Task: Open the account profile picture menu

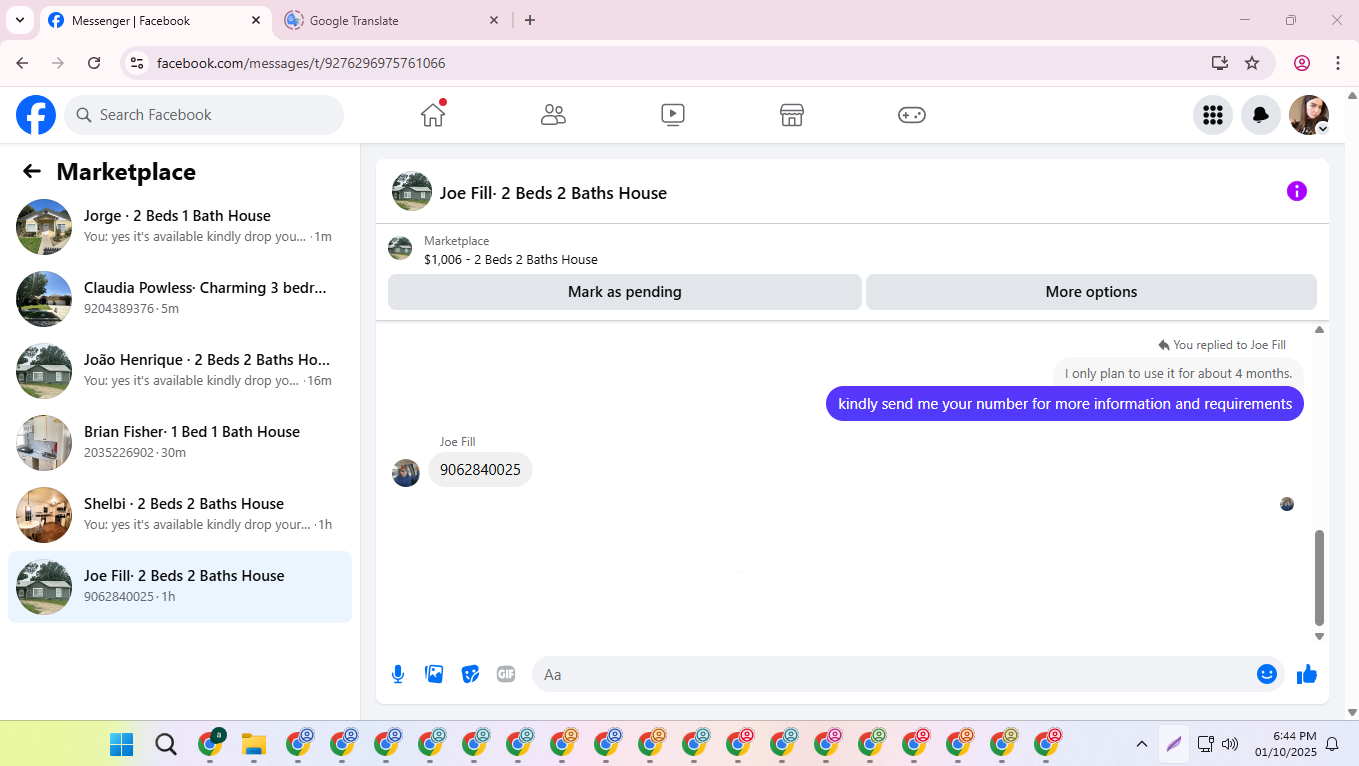Action: tap(1309, 115)
